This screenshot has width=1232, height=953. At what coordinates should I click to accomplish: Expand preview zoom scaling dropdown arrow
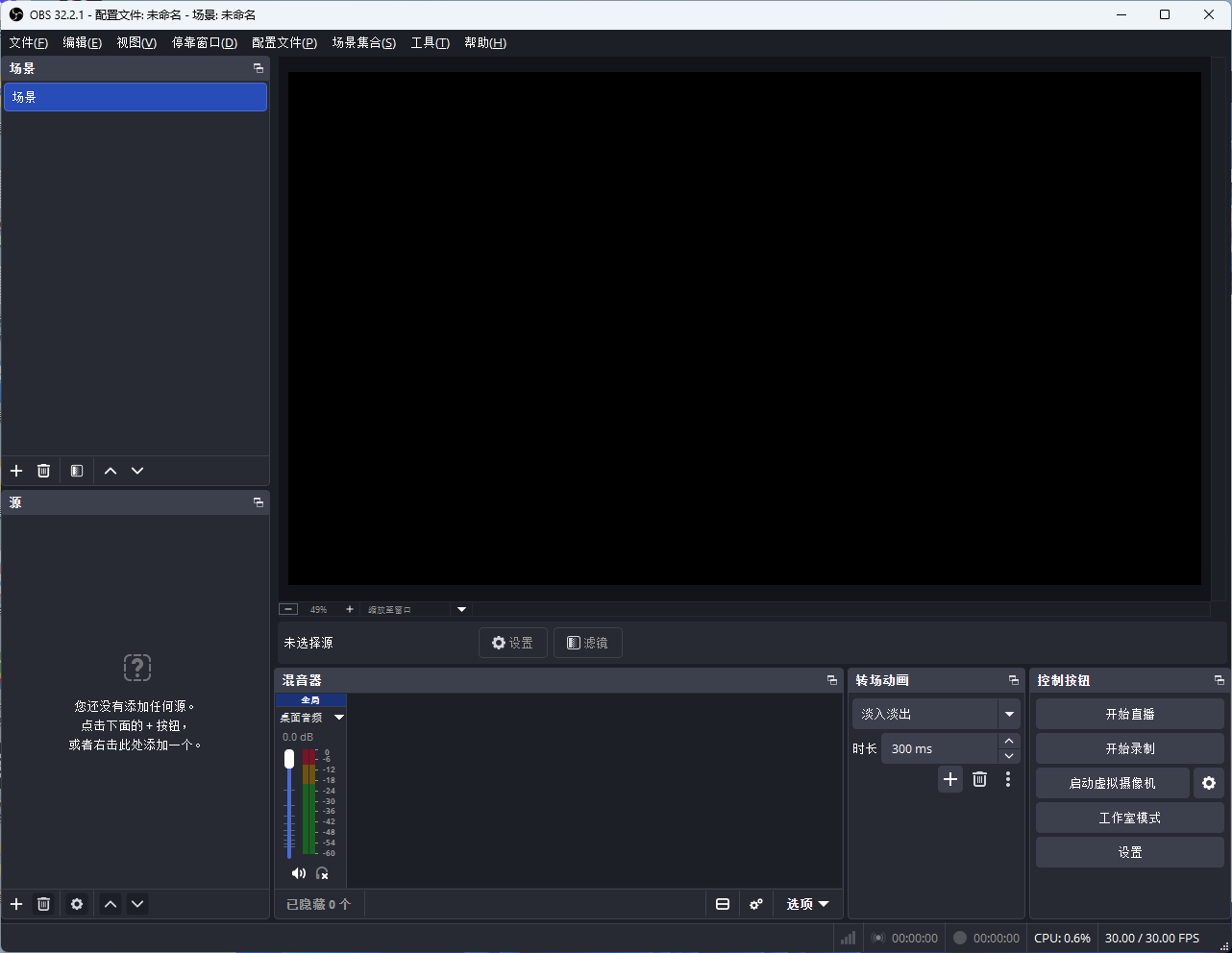tap(461, 609)
